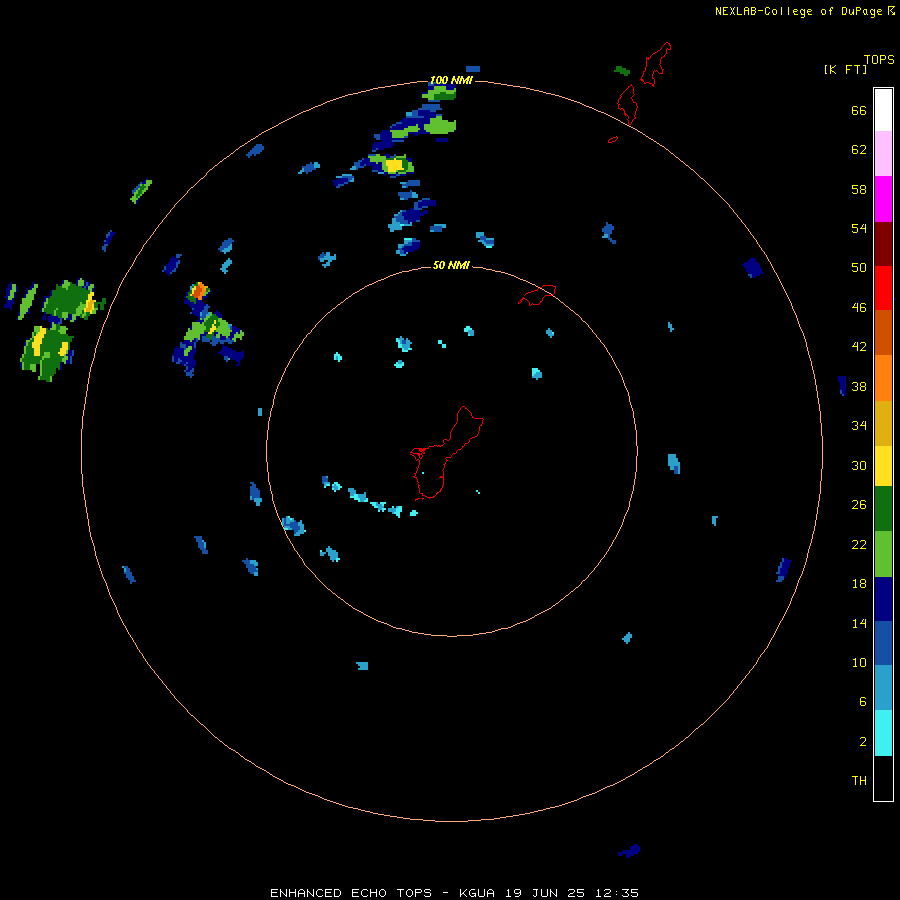Click the navy 22 kft legend swatch

pos(883,599)
